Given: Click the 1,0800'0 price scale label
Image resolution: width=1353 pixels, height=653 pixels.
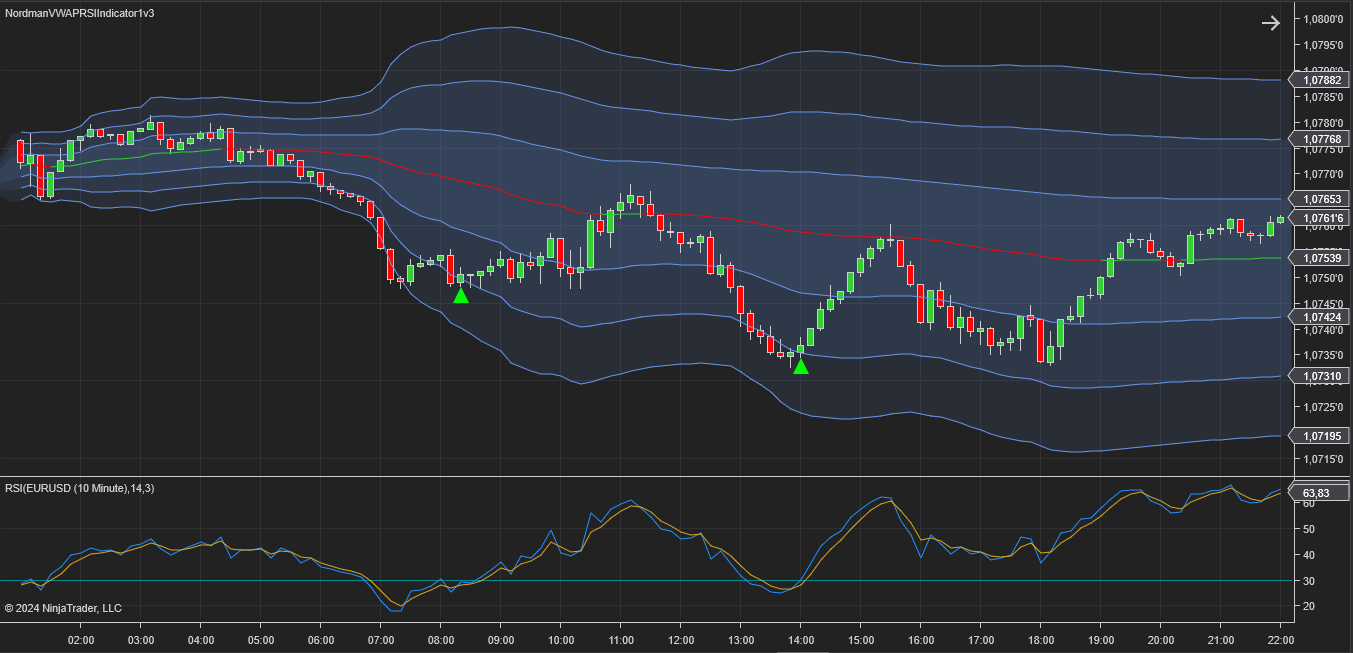Looking at the screenshot, I should (1324, 19).
